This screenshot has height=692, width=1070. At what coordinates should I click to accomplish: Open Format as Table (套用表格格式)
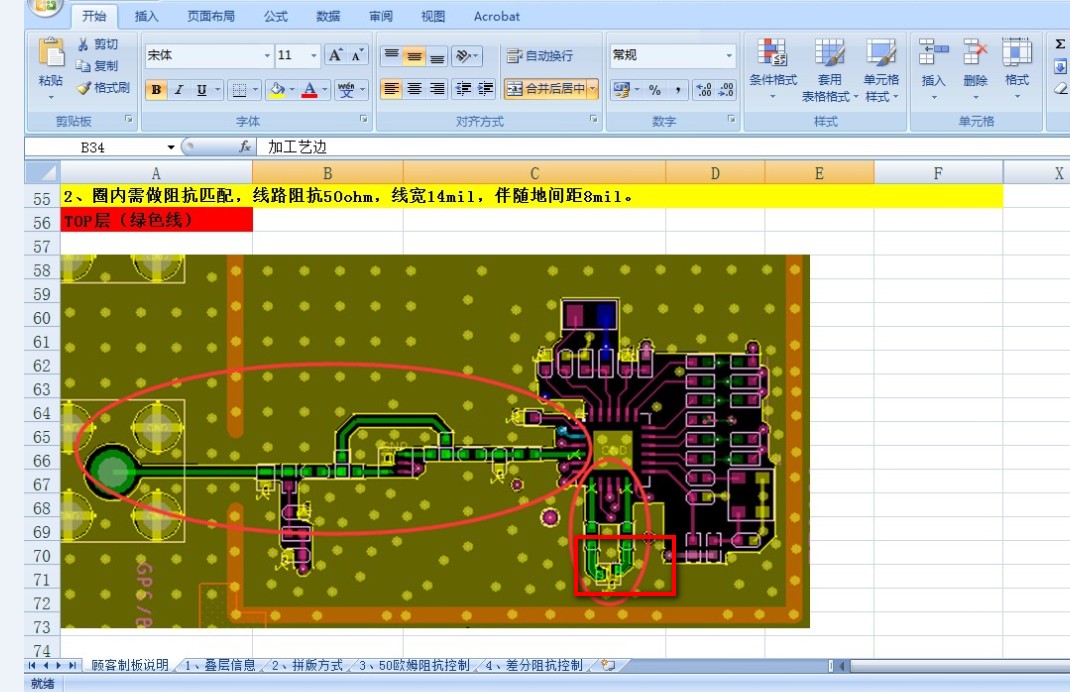click(830, 70)
